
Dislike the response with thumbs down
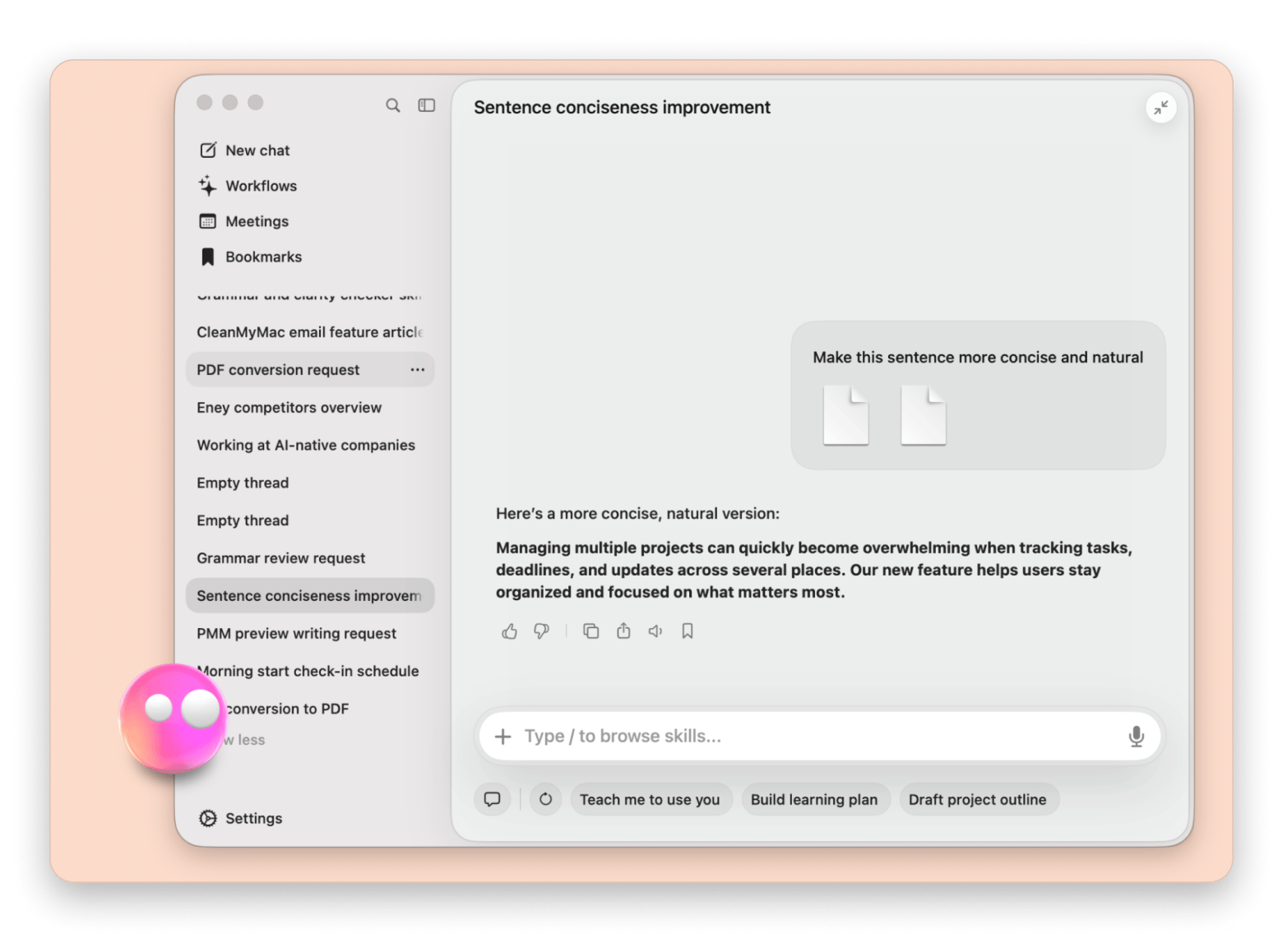pos(541,631)
